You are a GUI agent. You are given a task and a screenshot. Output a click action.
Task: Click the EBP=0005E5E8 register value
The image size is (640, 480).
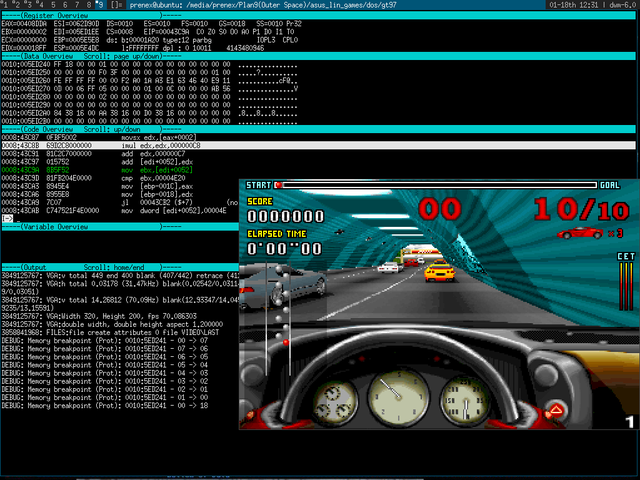[x=76, y=40]
